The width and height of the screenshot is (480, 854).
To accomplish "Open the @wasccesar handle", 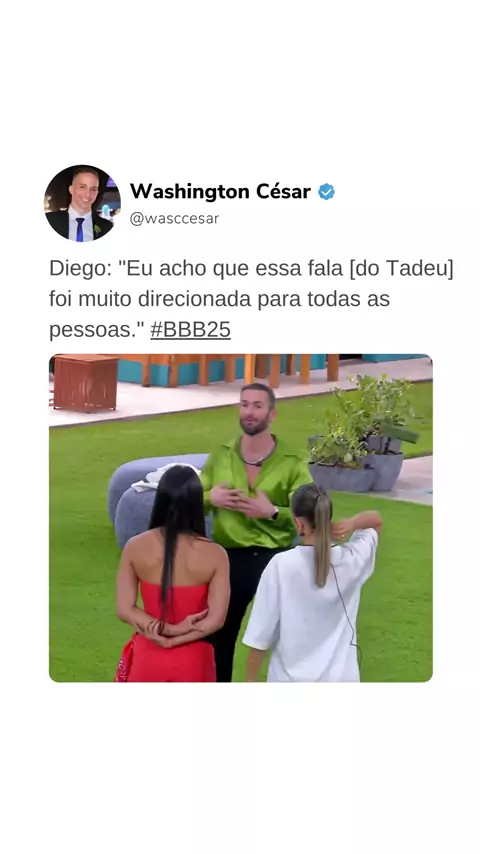I will pyautogui.click(x=174, y=218).
